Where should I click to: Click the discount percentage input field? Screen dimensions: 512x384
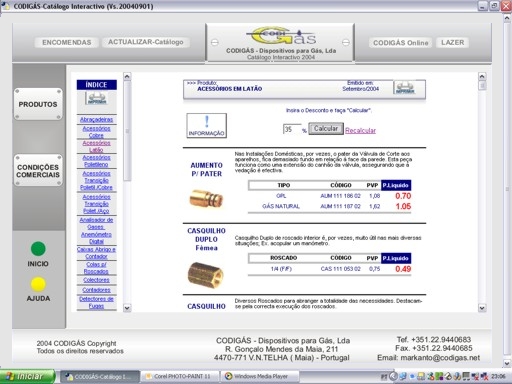tap(292, 129)
